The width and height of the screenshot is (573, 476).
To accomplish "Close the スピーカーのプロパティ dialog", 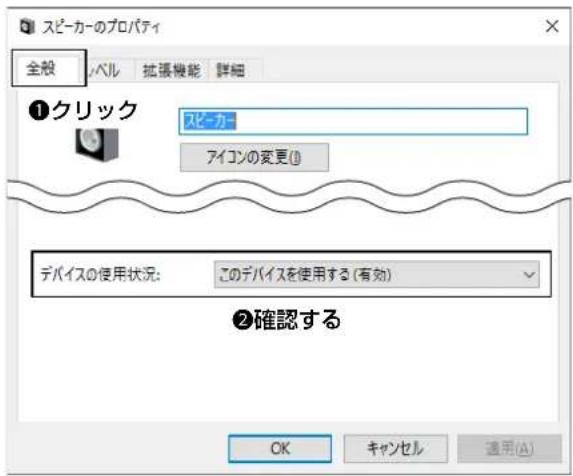I will [552, 26].
